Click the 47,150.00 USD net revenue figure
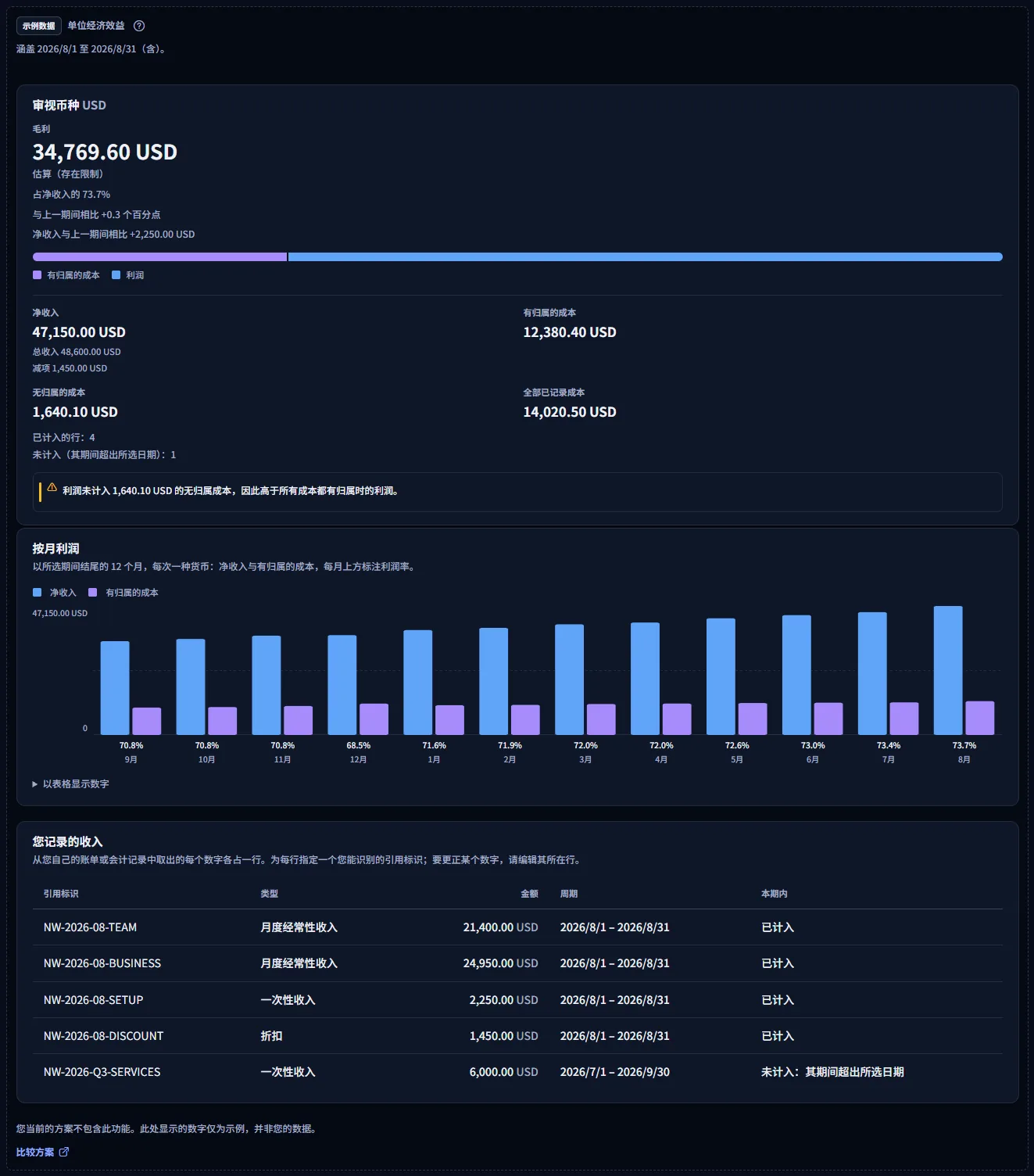Image resolution: width=1034 pixels, height=1176 pixels. (79, 332)
